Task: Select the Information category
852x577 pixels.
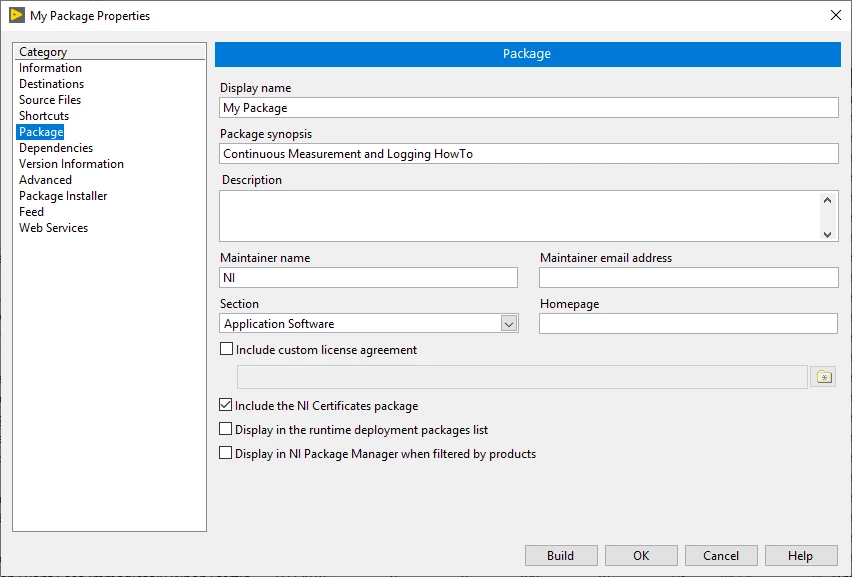Action: [50, 68]
